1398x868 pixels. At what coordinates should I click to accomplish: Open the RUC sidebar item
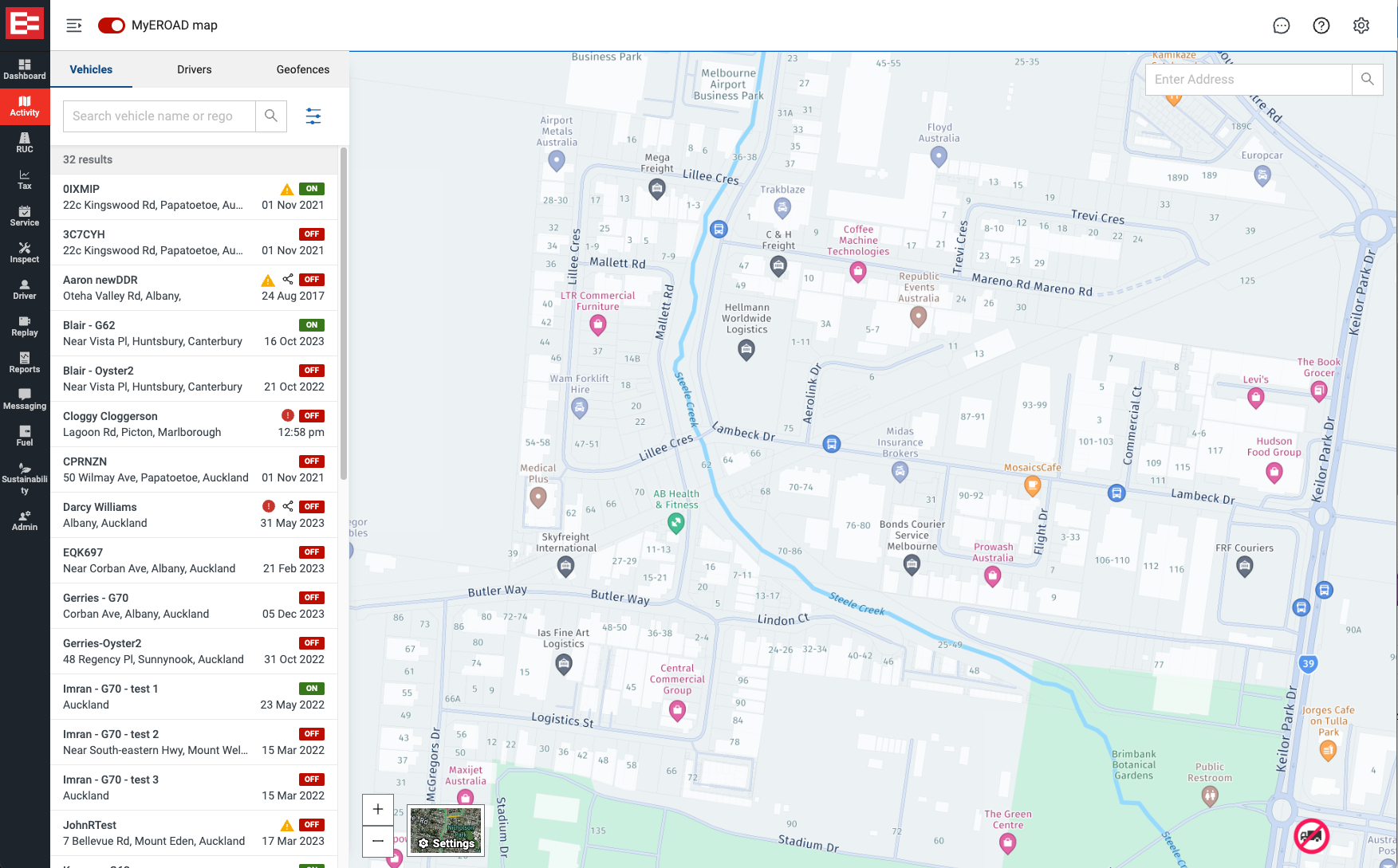(25, 143)
